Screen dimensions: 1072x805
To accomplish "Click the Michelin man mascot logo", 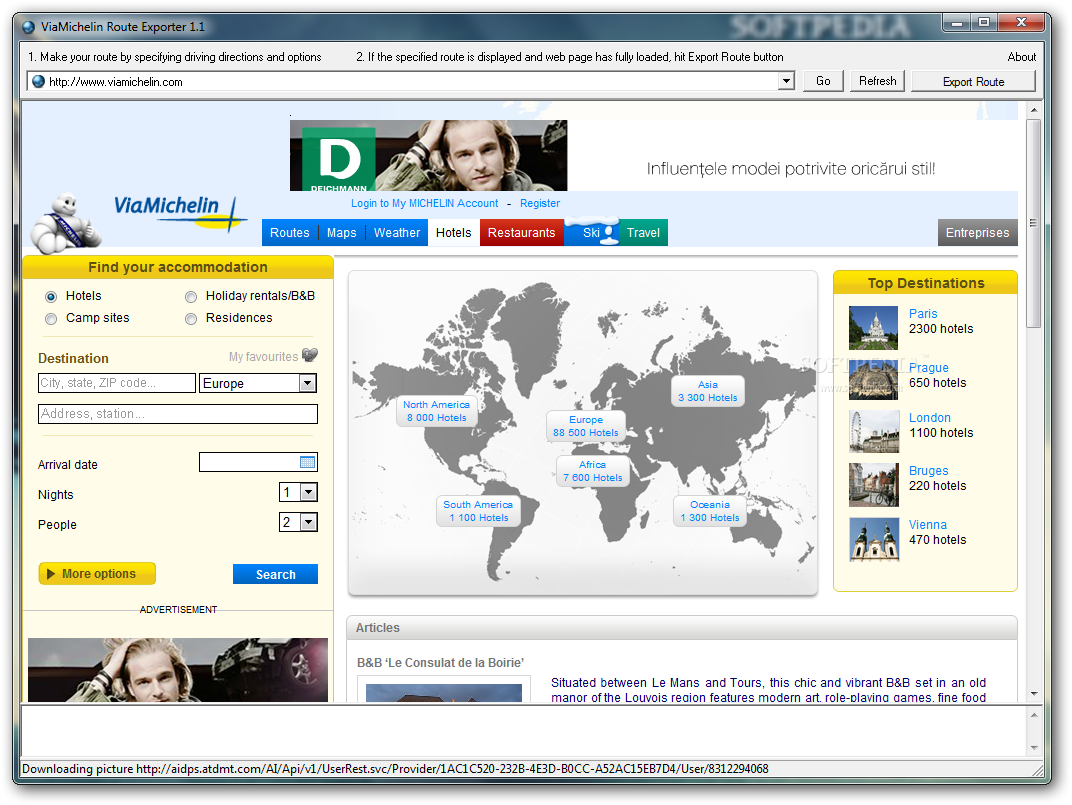I will point(66,224).
